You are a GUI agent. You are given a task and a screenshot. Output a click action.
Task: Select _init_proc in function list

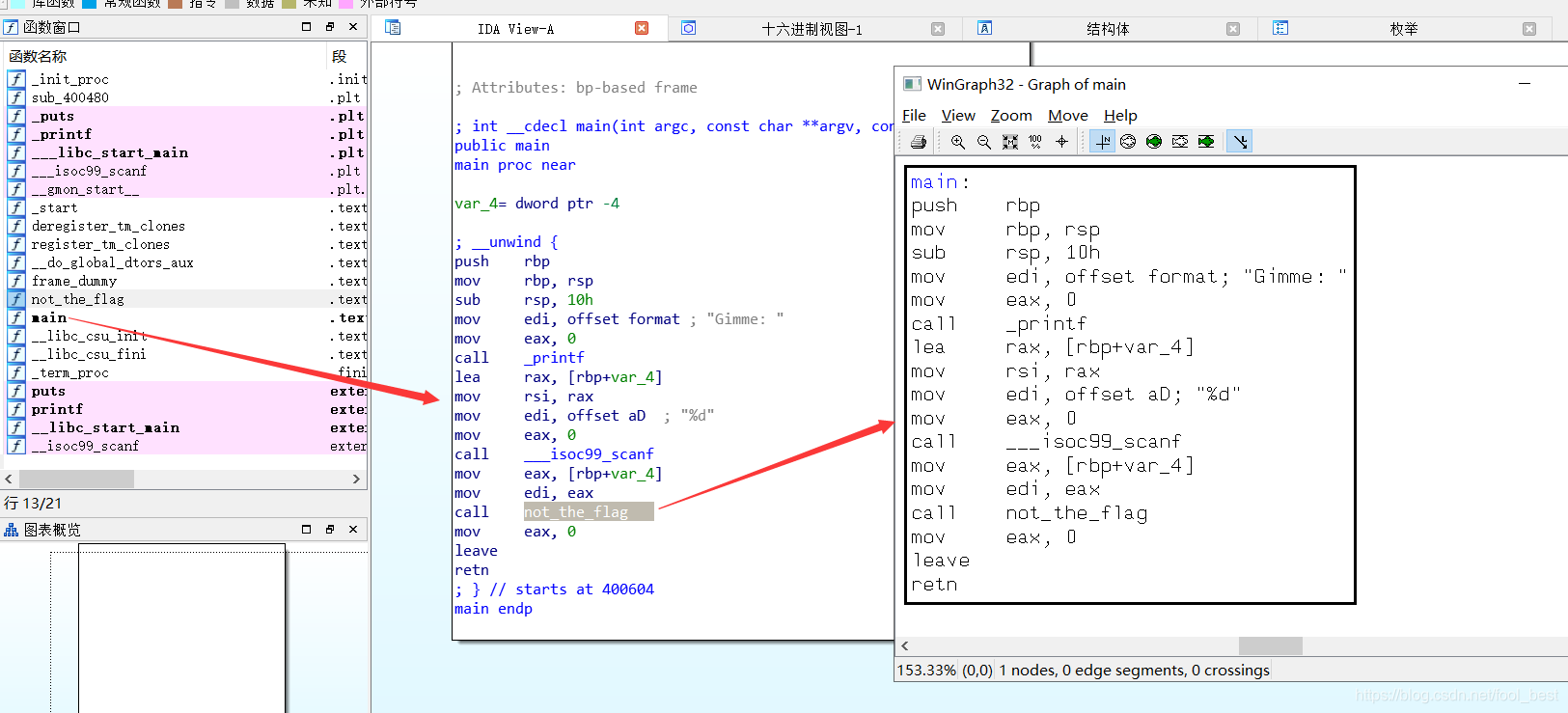pyautogui.click(x=187, y=79)
